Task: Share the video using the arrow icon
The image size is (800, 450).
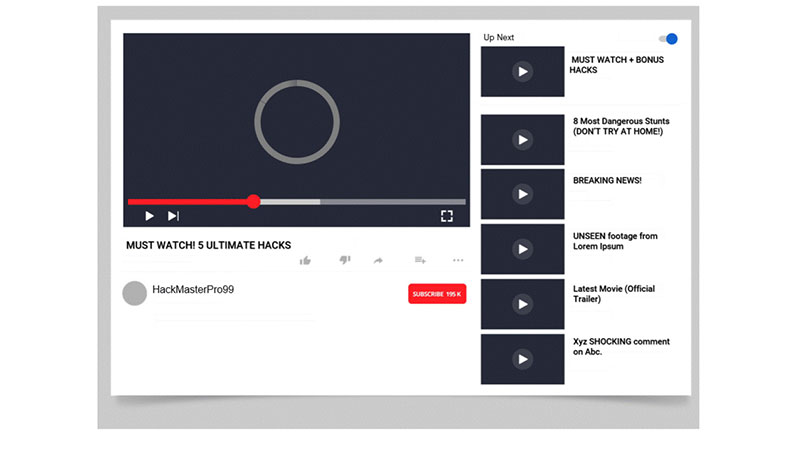Action: click(378, 261)
